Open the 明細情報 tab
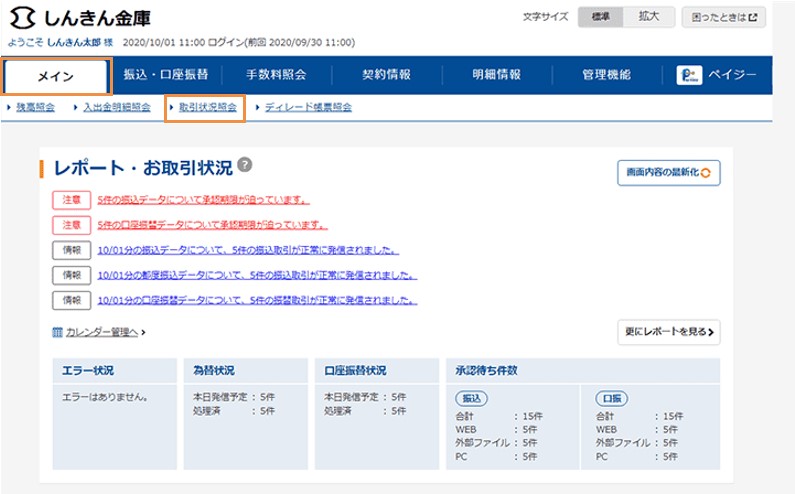 [496, 75]
